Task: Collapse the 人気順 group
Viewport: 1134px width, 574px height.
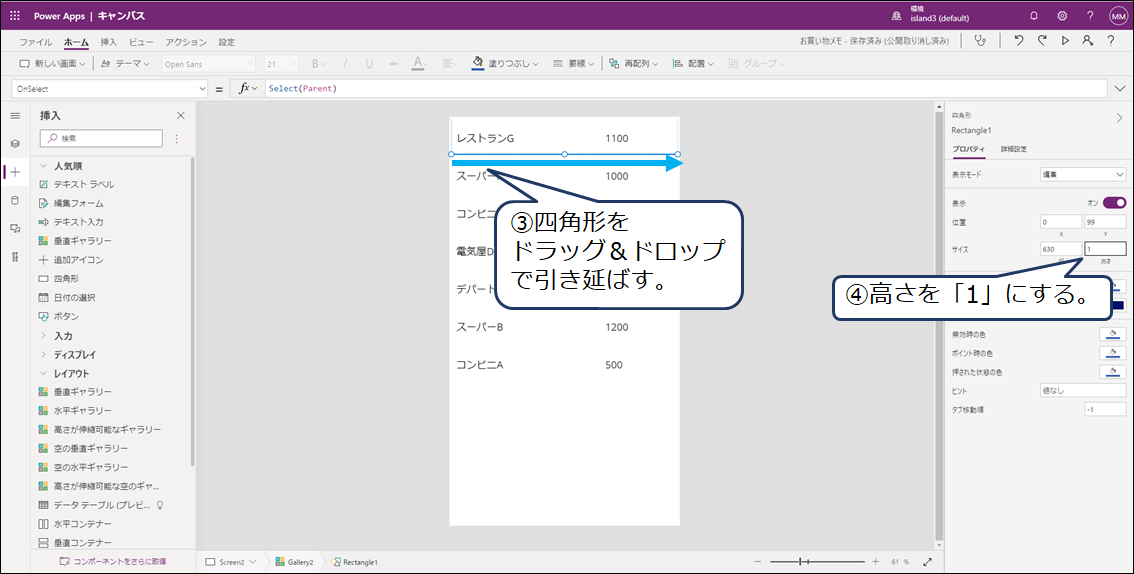Action: click(x=43, y=166)
